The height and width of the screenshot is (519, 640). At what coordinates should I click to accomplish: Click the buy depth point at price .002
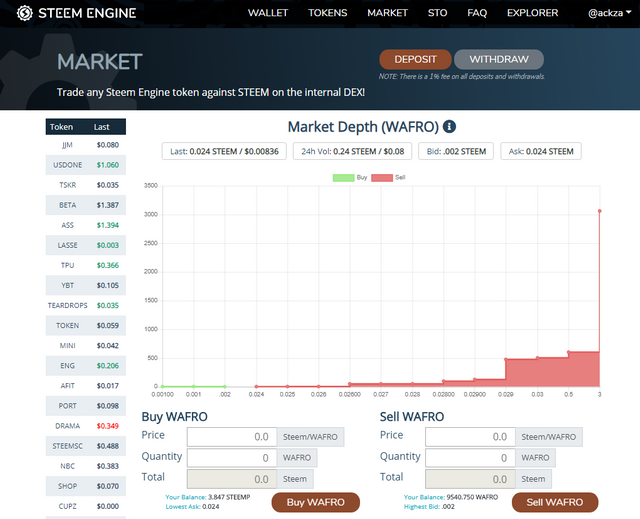point(225,386)
